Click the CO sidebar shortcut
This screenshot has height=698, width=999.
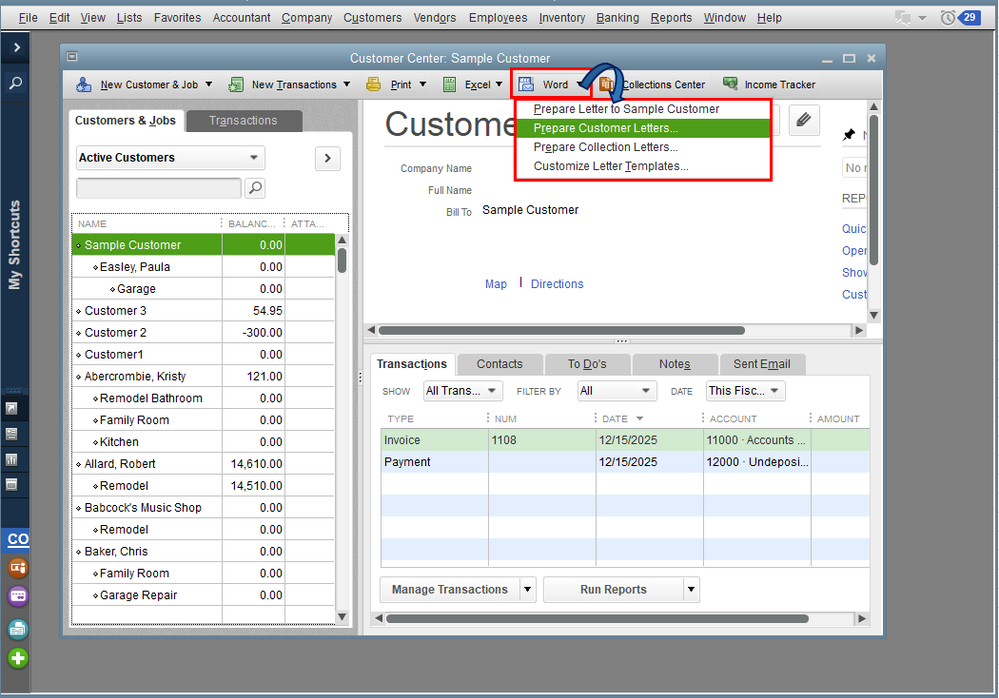pyautogui.click(x=18, y=539)
